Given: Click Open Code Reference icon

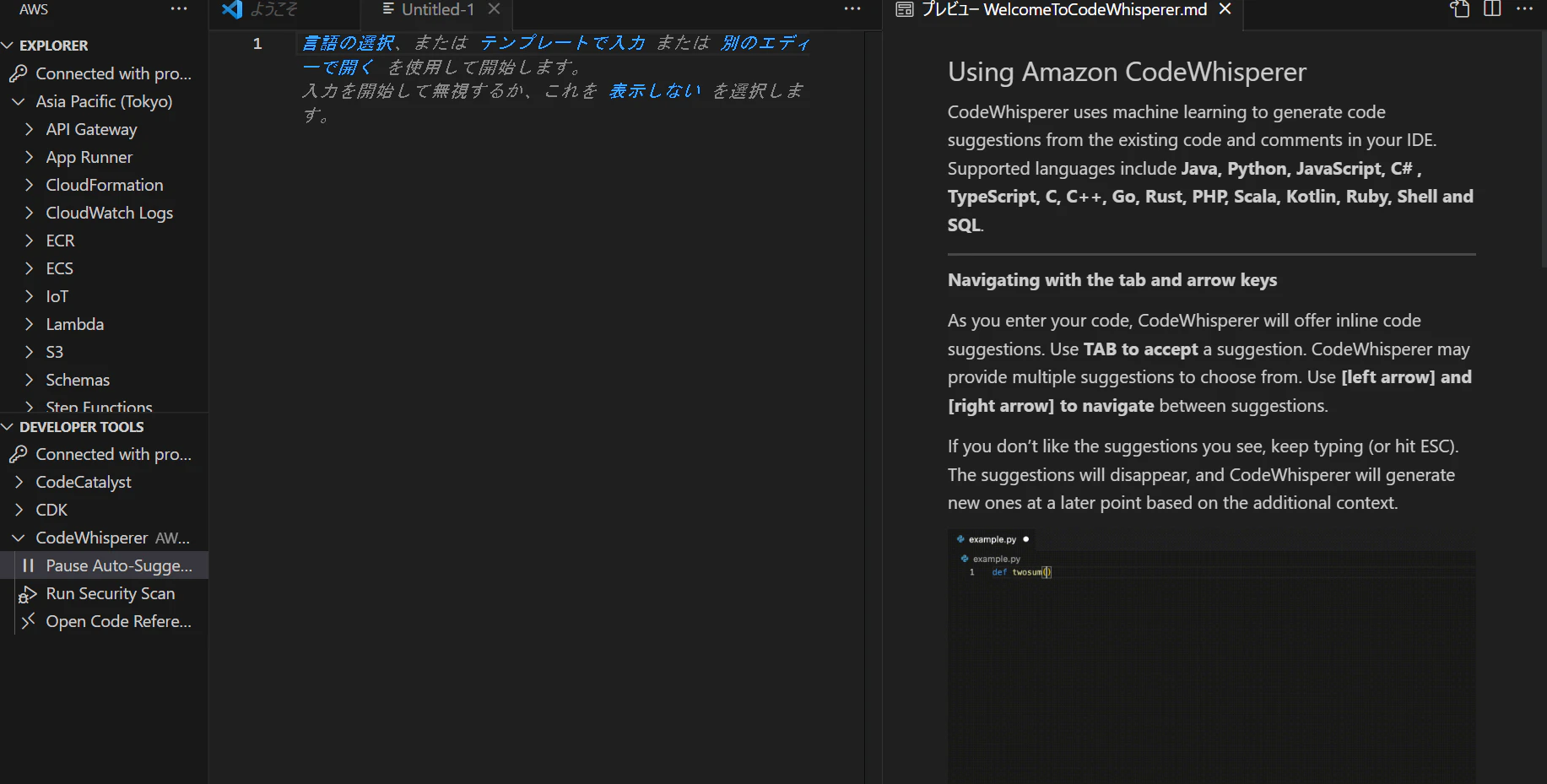Looking at the screenshot, I should pyautogui.click(x=29, y=622).
